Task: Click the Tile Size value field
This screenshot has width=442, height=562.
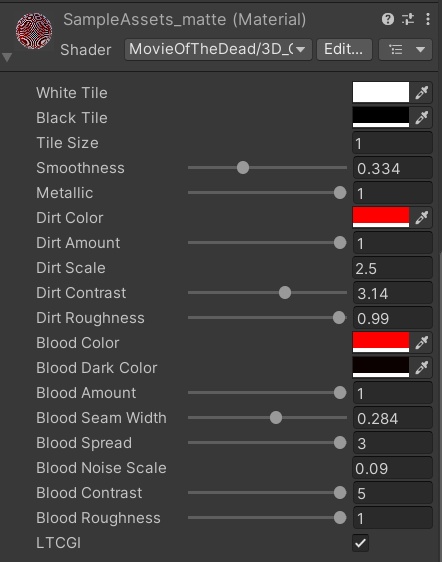Action: click(393, 143)
